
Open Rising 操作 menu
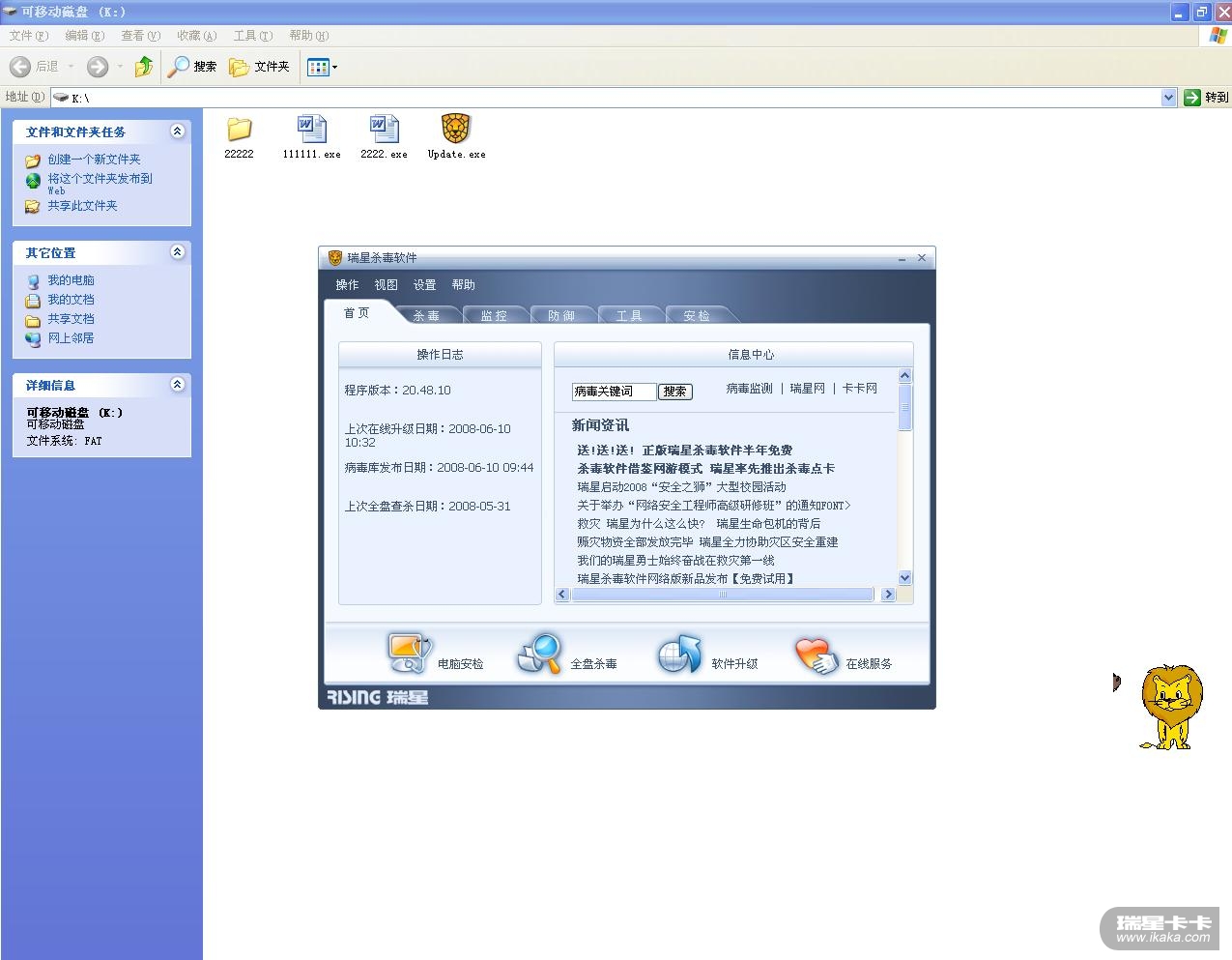point(347,285)
